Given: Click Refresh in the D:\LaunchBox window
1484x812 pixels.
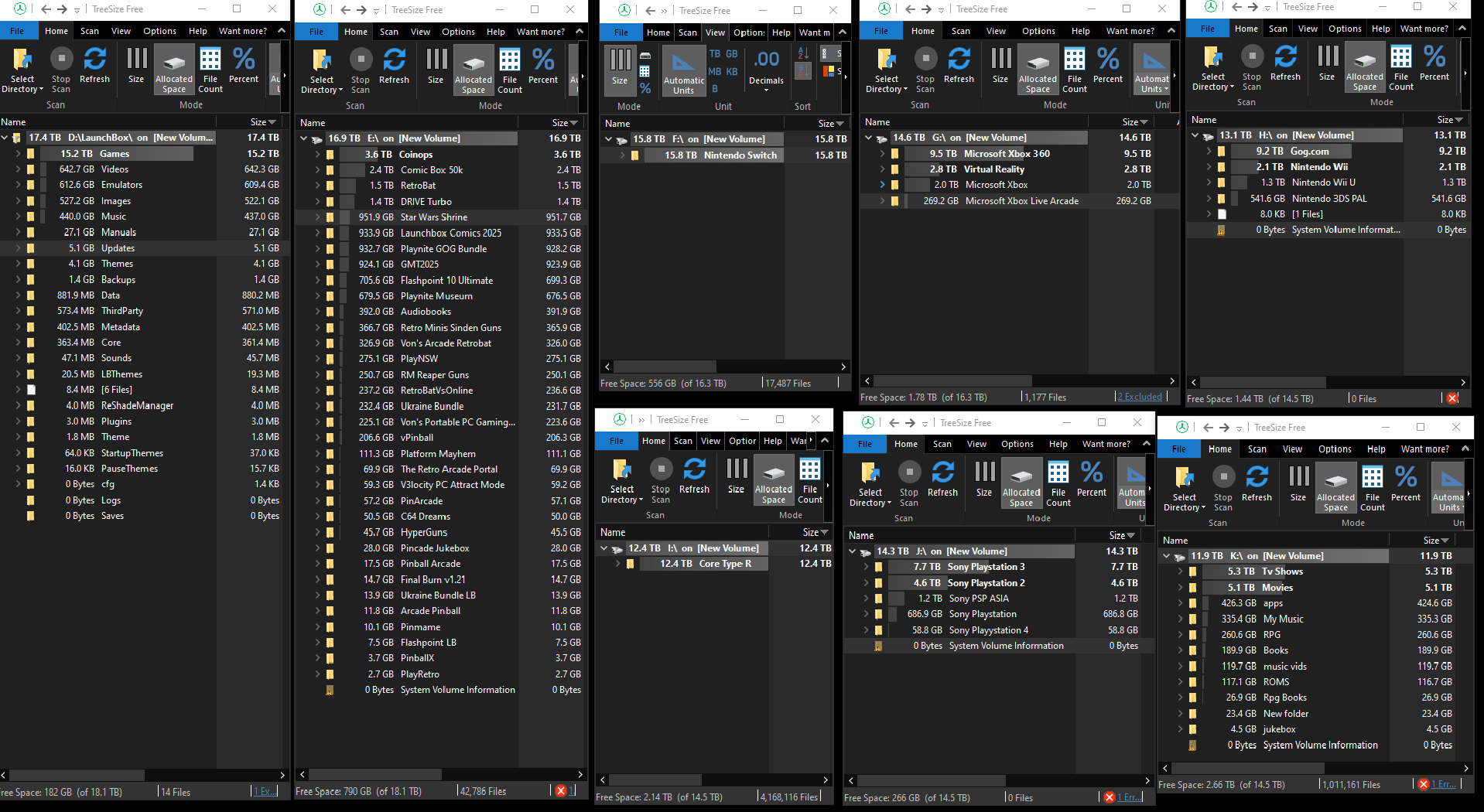Looking at the screenshot, I should coord(95,65).
